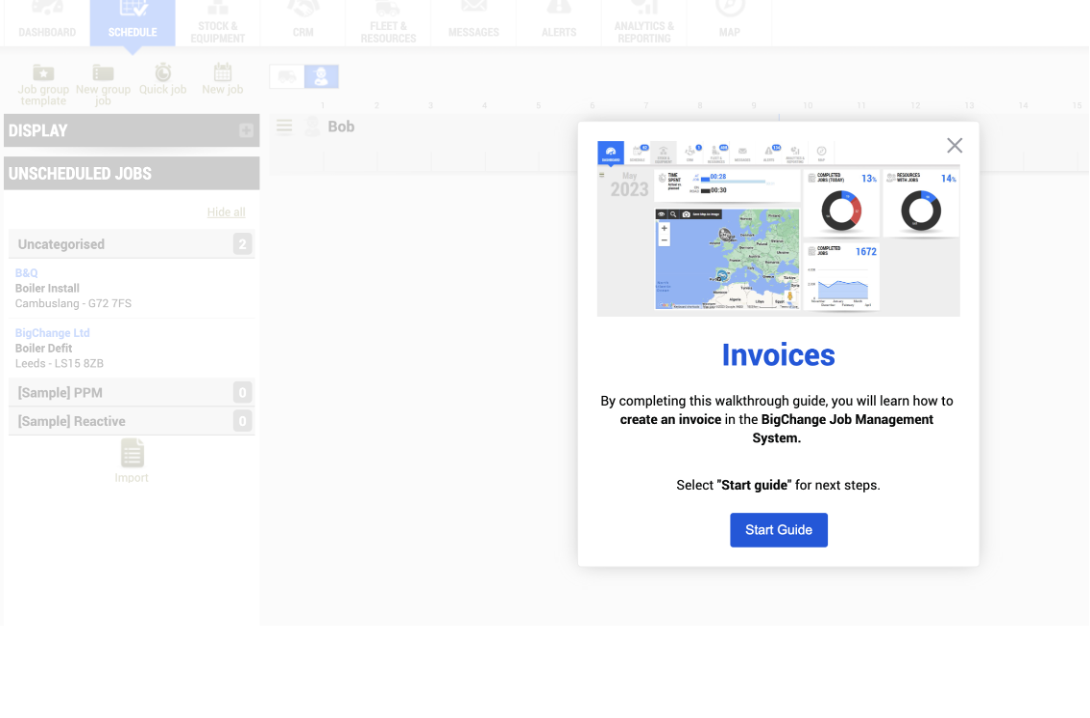The height and width of the screenshot is (718, 1090).
Task: Open the Dashboard tab
Action: click(x=47, y=23)
